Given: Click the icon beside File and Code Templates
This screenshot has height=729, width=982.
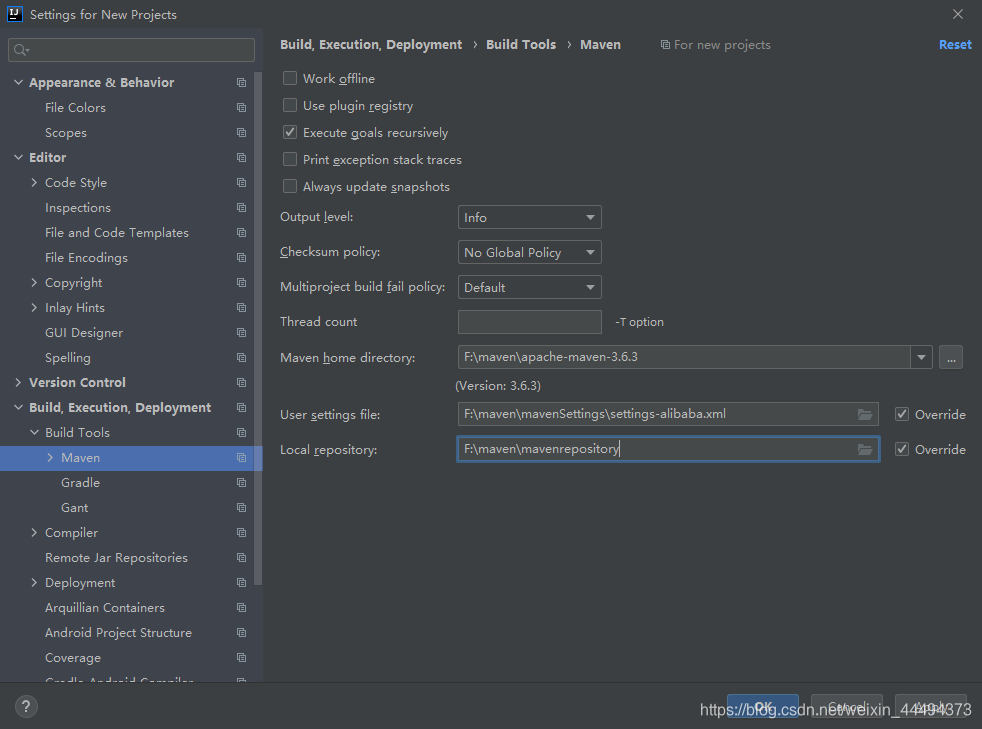Looking at the screenshot, I should pos(241,233).
